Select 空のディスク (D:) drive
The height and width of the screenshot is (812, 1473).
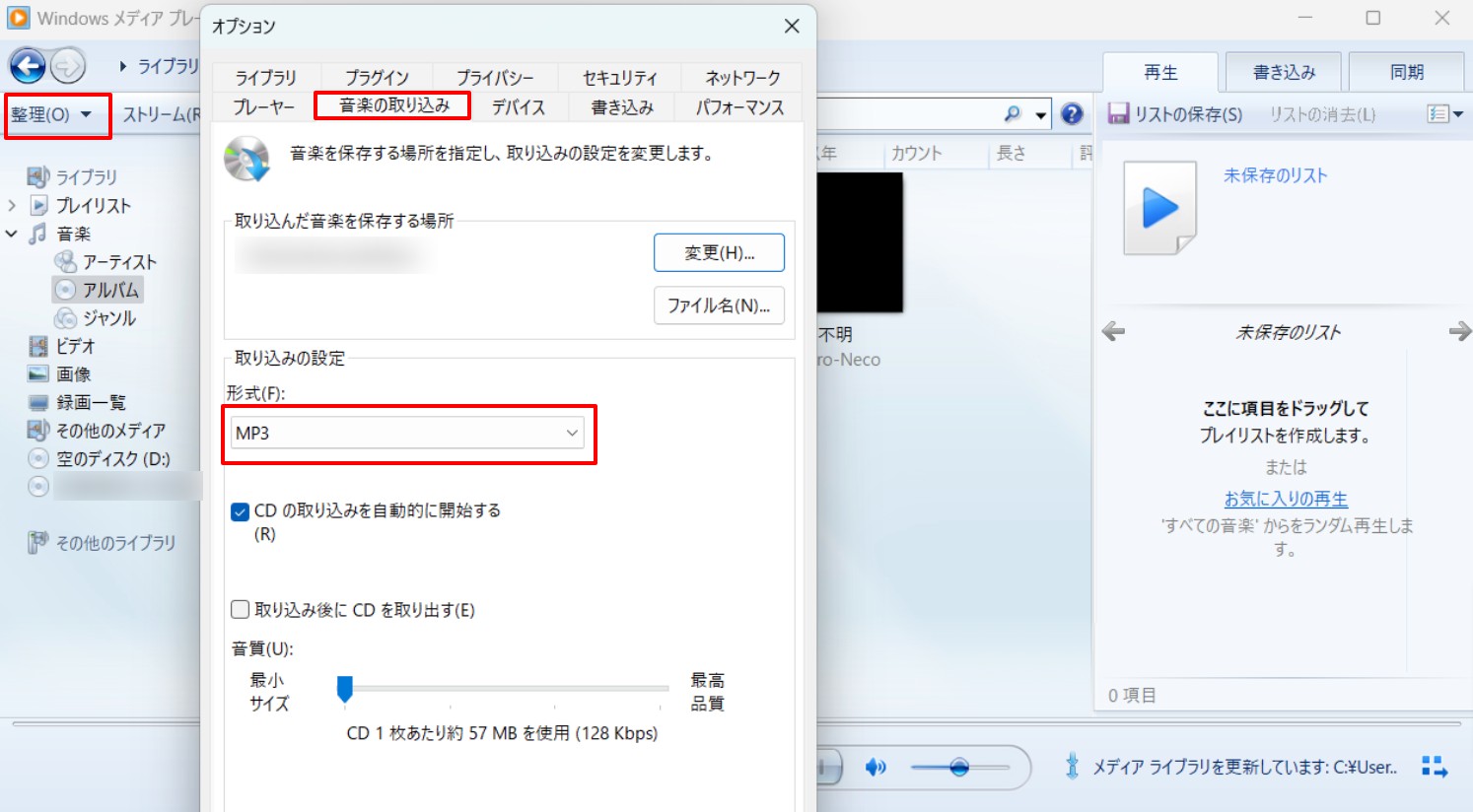coord(113,458)
